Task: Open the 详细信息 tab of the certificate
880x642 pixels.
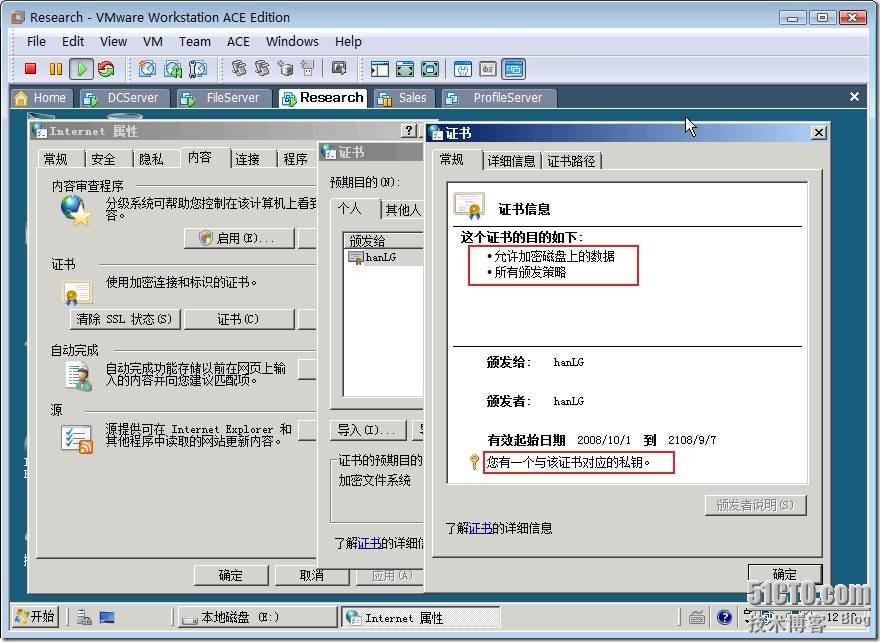Action: coord(511,161)
